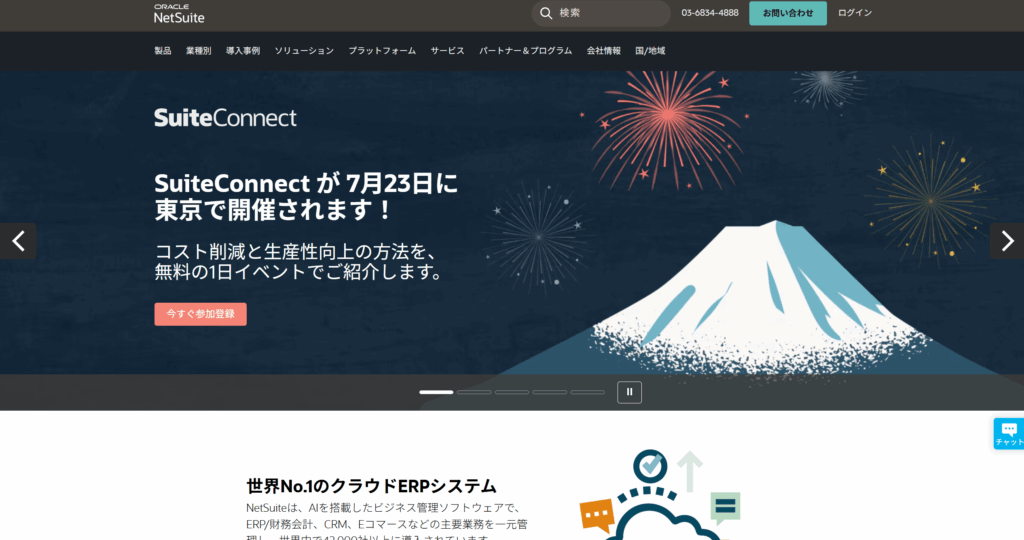Screen dimensions: 1024x540
Task: Click the お問い合わせ contact button
Action: pos(788,13)
